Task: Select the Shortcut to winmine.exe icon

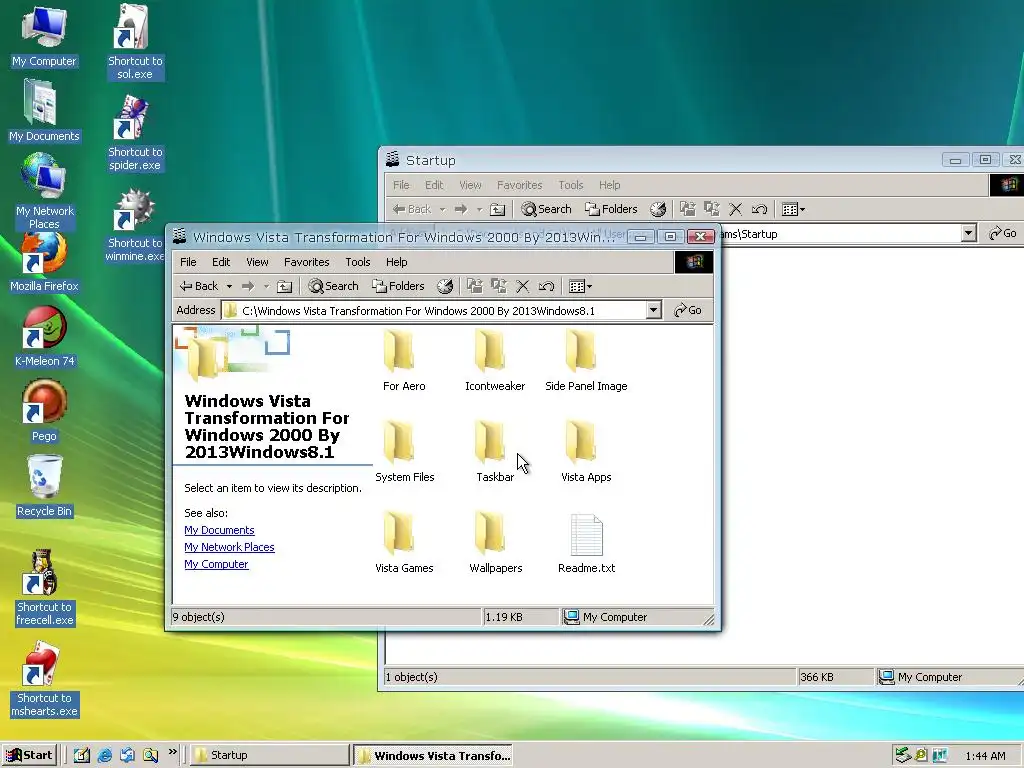Action: coord(135,224)
